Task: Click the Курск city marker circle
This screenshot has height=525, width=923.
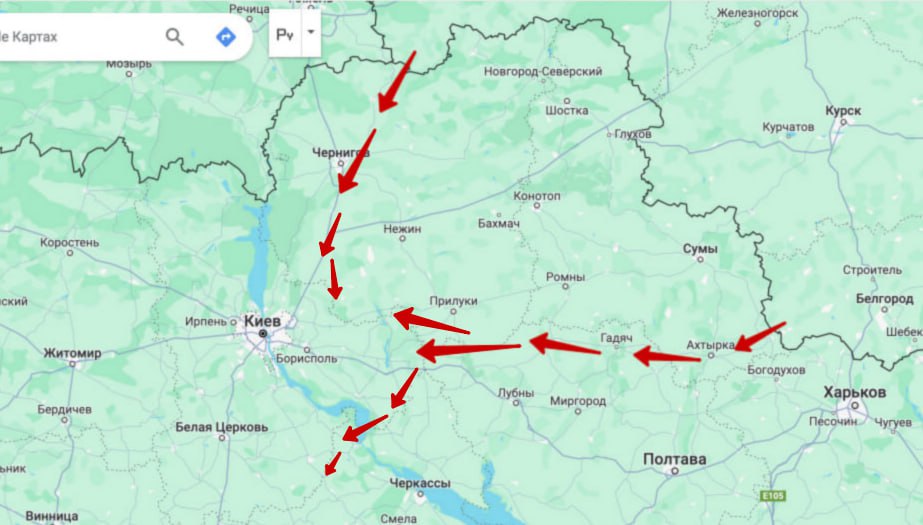Action: click(x=843, y=122)
